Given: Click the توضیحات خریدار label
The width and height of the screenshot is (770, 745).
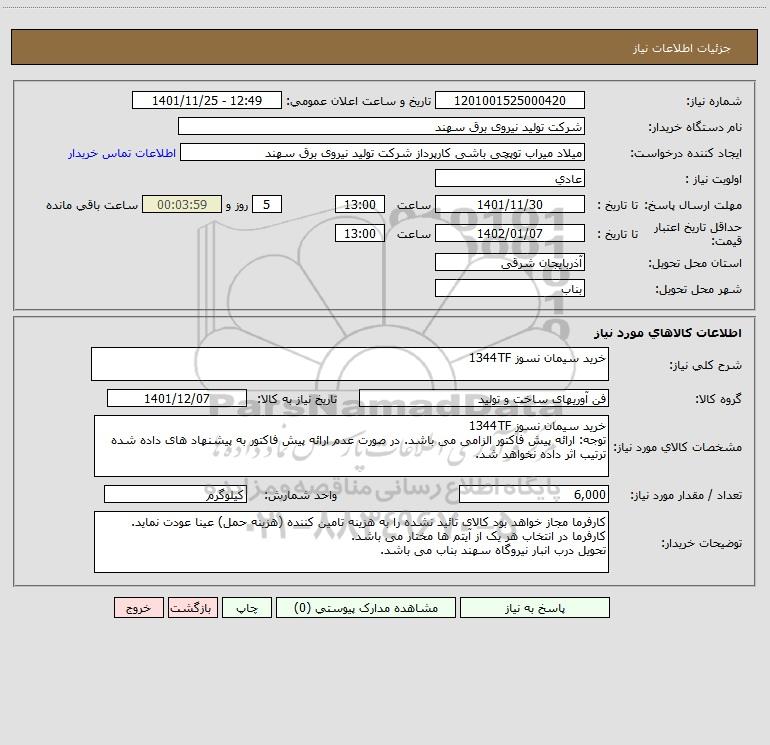Looking at the screenshot, I should click(x=702, y=543).
